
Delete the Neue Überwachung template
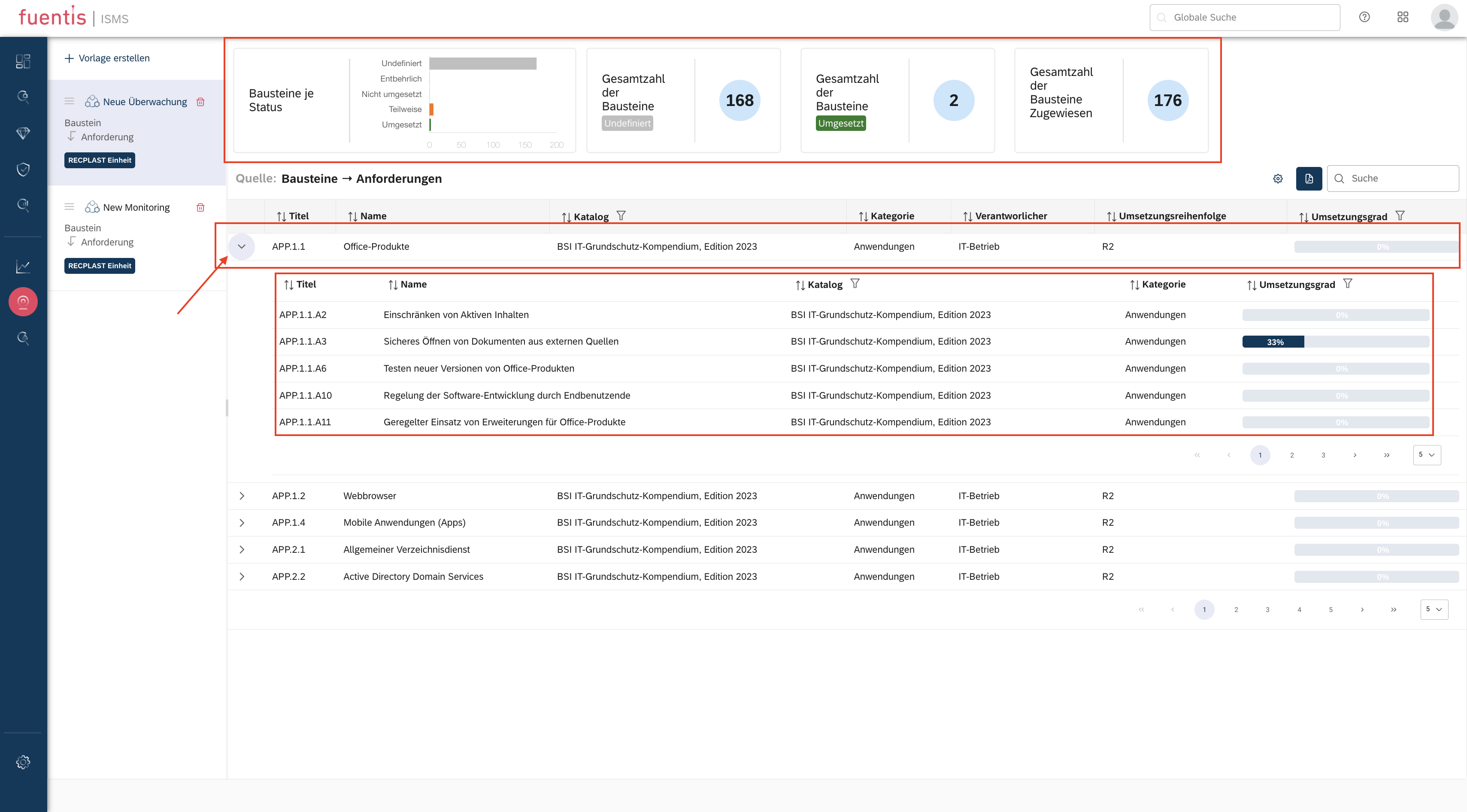(x=200, y=101)
